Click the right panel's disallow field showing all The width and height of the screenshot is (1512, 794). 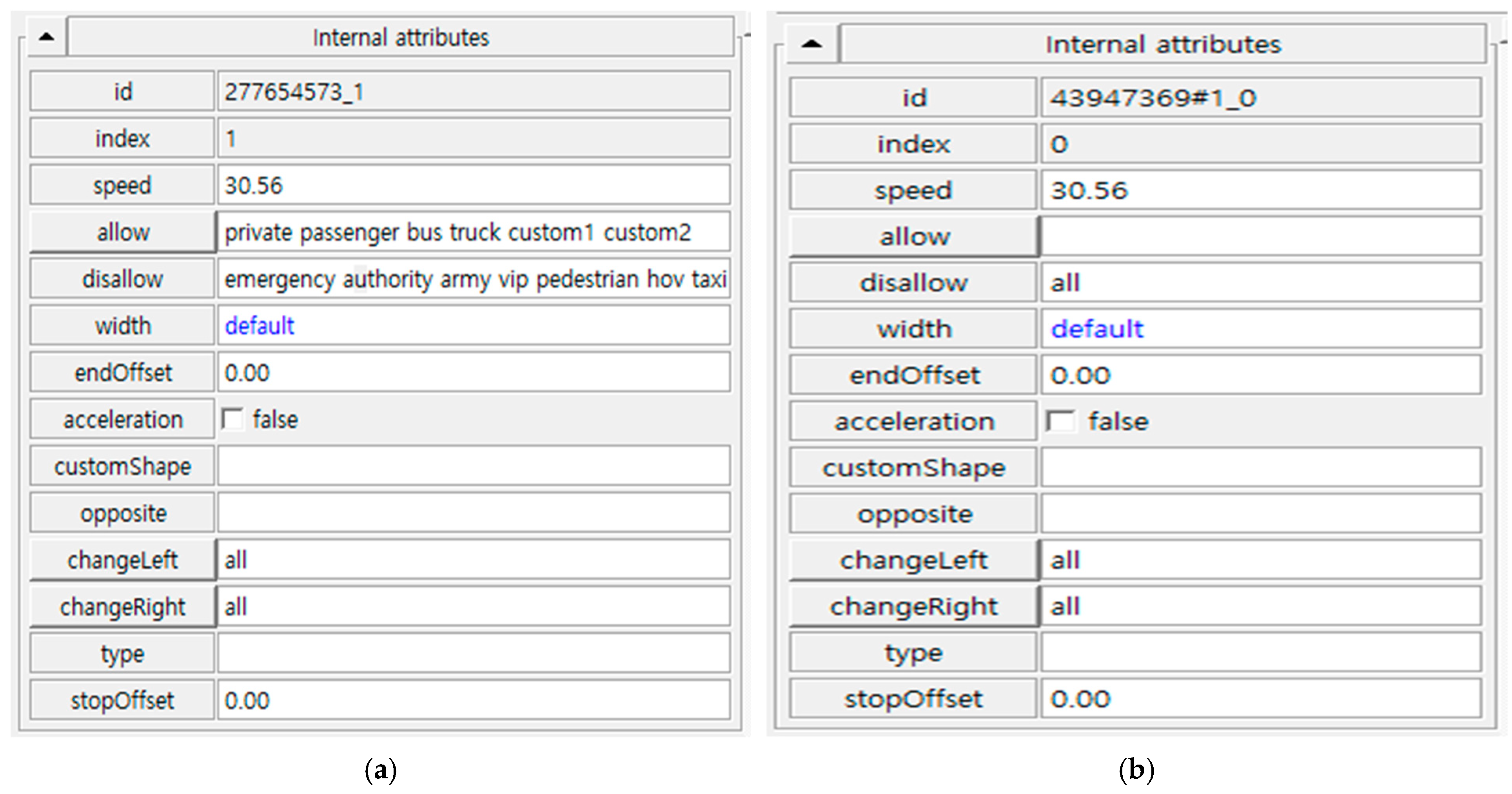1260,283
